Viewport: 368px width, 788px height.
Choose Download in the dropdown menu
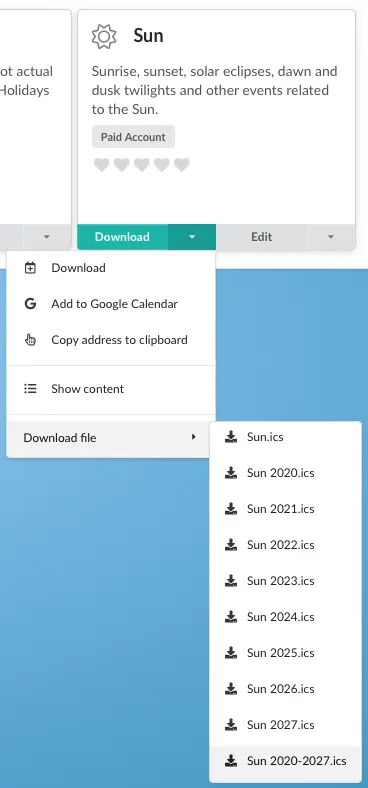(111, 268)
